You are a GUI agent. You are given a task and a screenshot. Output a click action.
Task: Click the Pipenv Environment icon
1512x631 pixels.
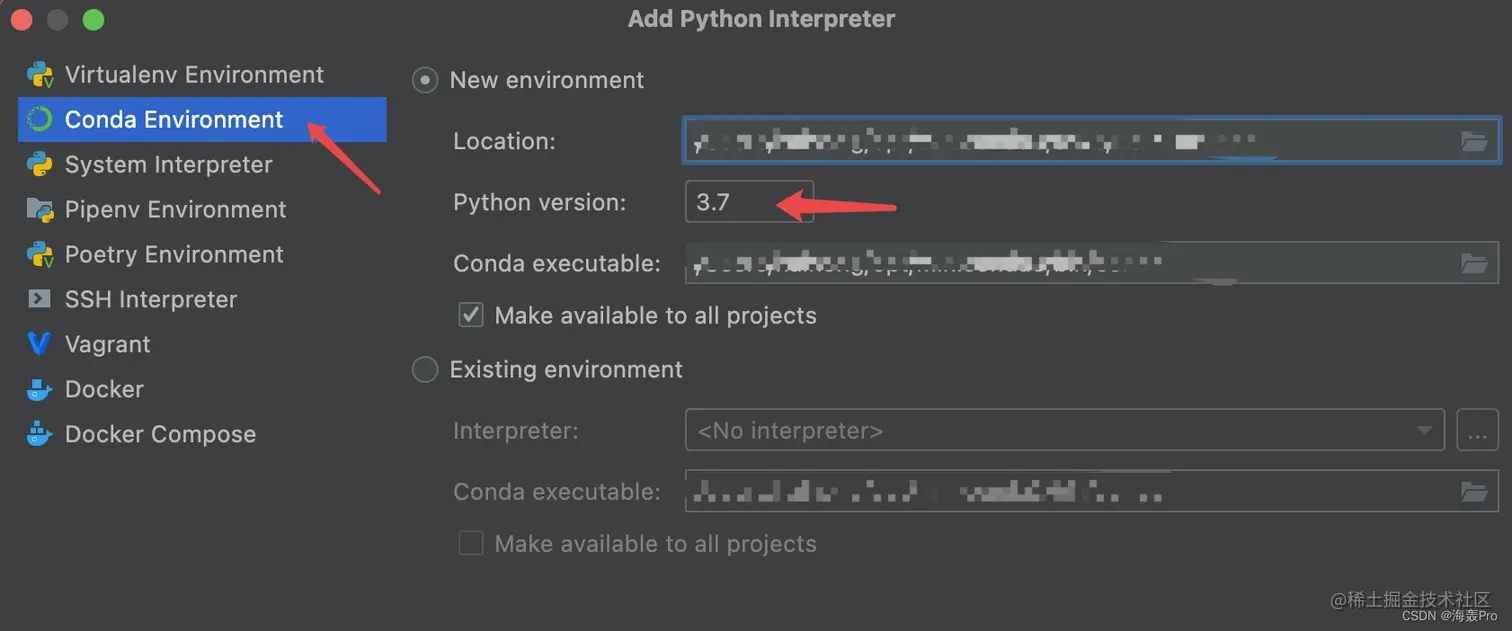pyautogui.click(x=40, y=210)
